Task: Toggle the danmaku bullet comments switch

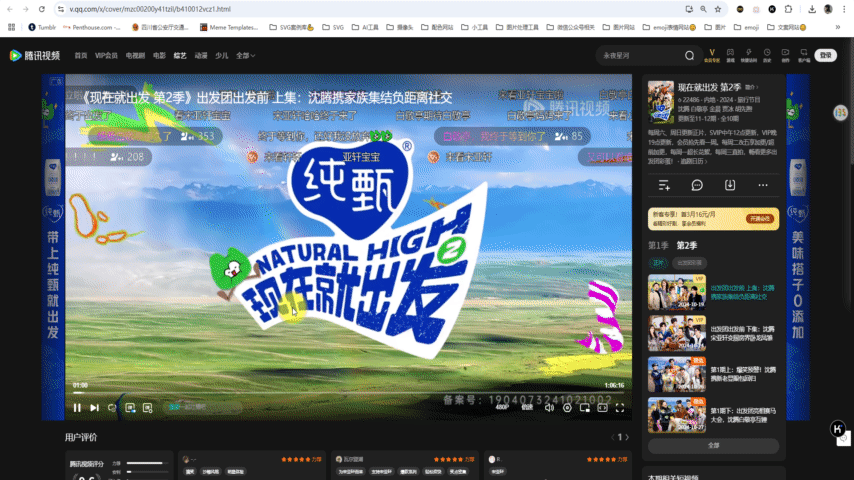Action: pos(130,408)
